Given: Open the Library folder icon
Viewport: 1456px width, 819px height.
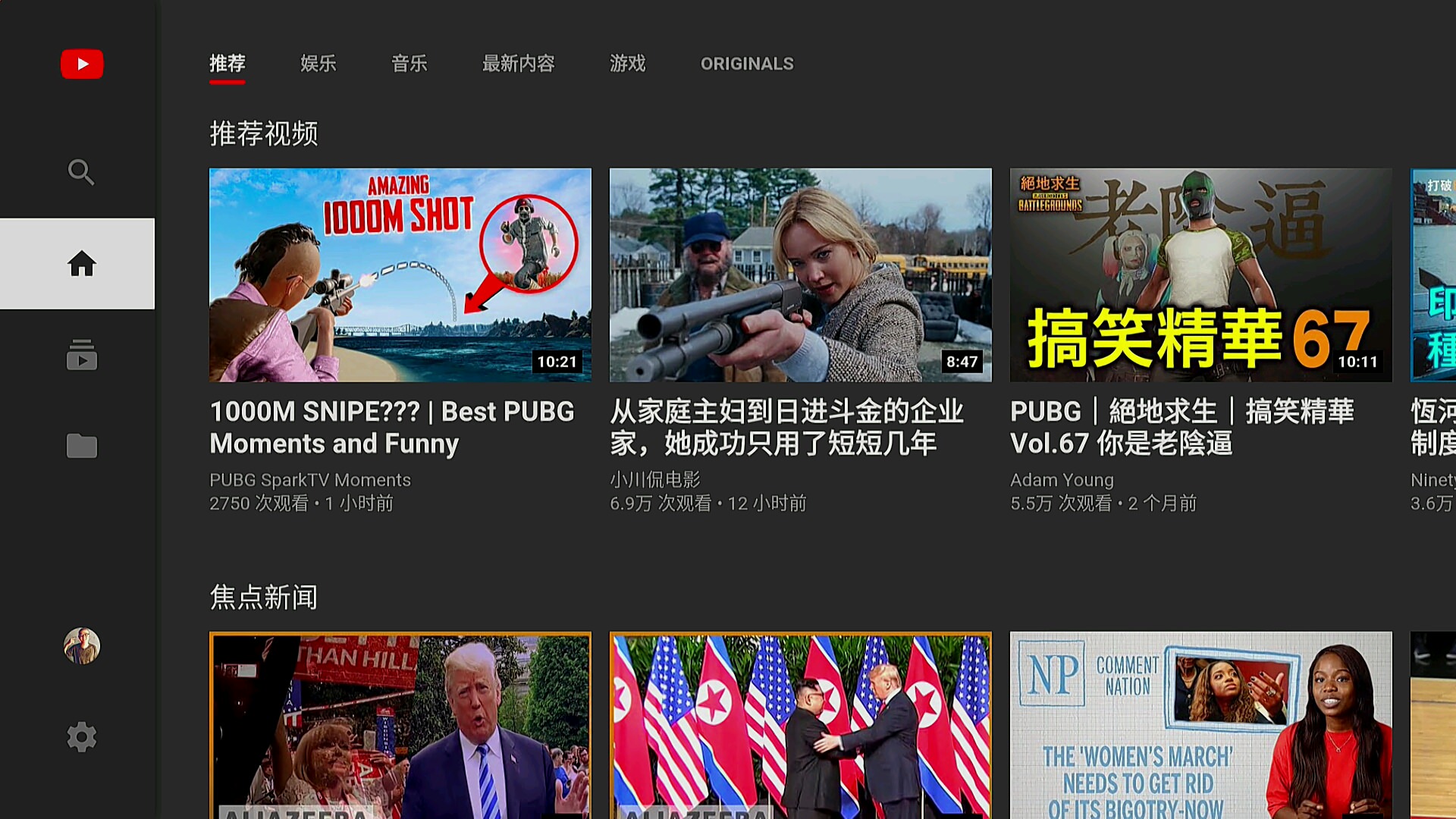Looking at the screenshot, I should pos(81,446).
